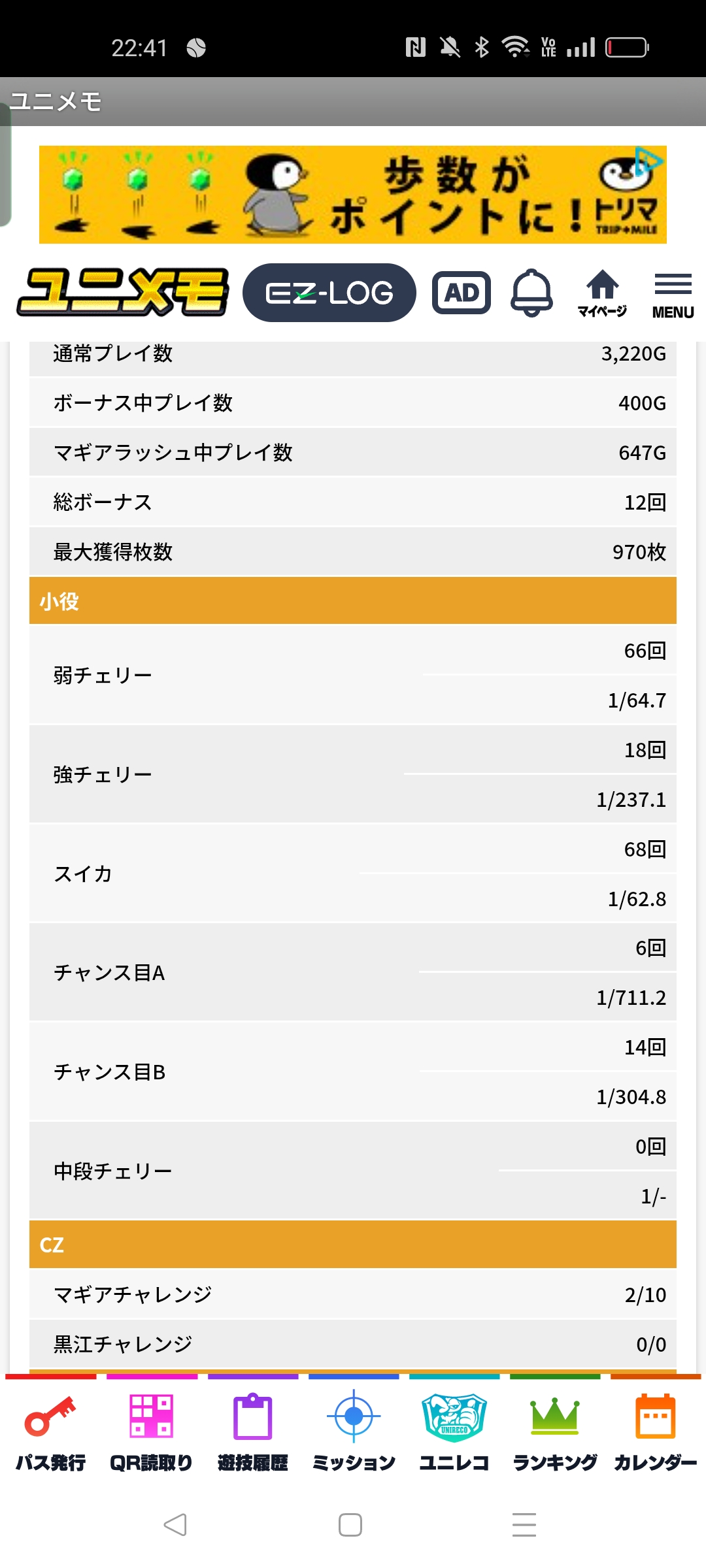Viewport: 706px width, 1568px height.
Task: Tap the Unimemo yellow logo
Action: point(123,293)
